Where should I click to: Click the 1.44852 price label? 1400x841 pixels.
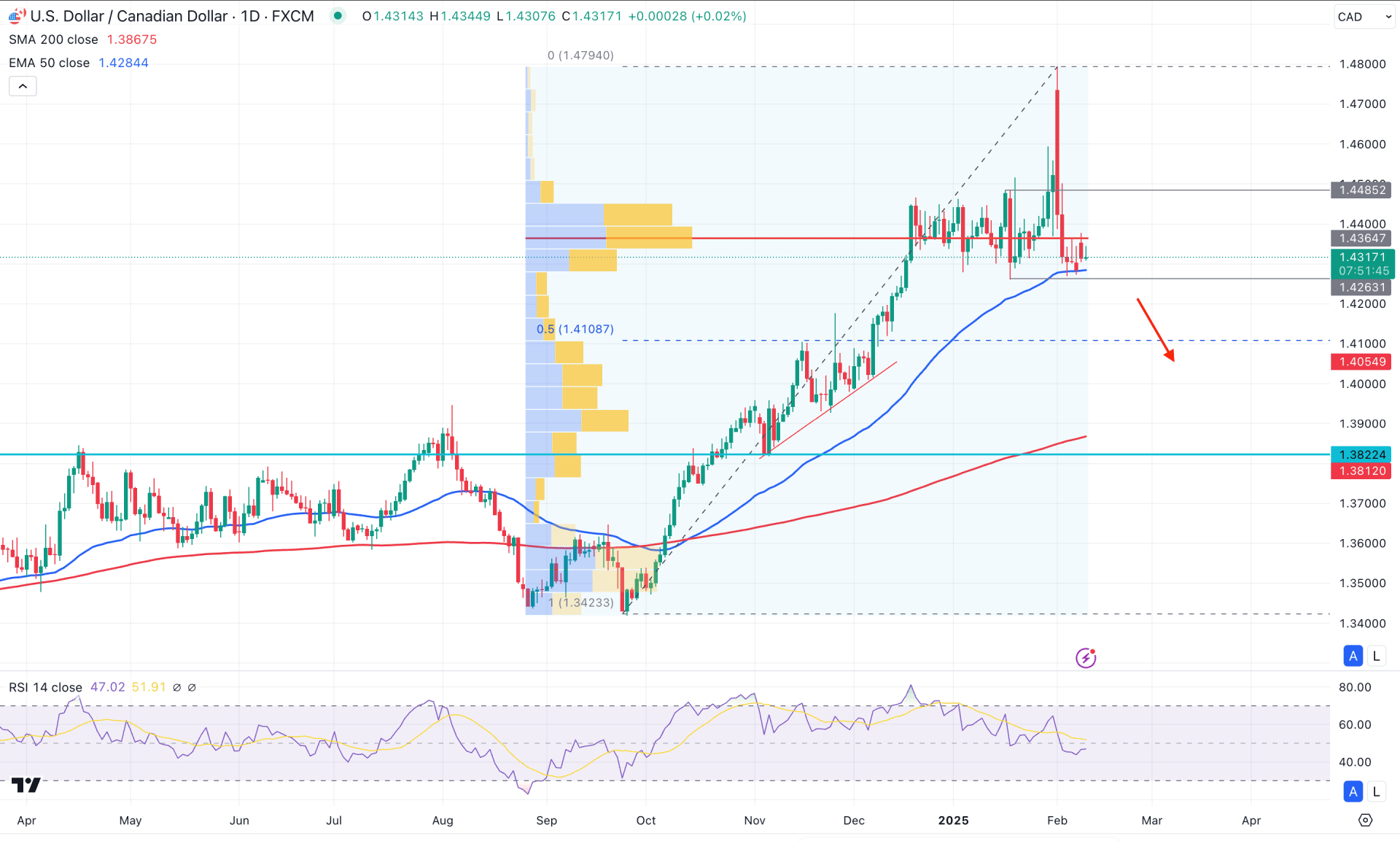pyautogui.click(x=1362, y=190)
